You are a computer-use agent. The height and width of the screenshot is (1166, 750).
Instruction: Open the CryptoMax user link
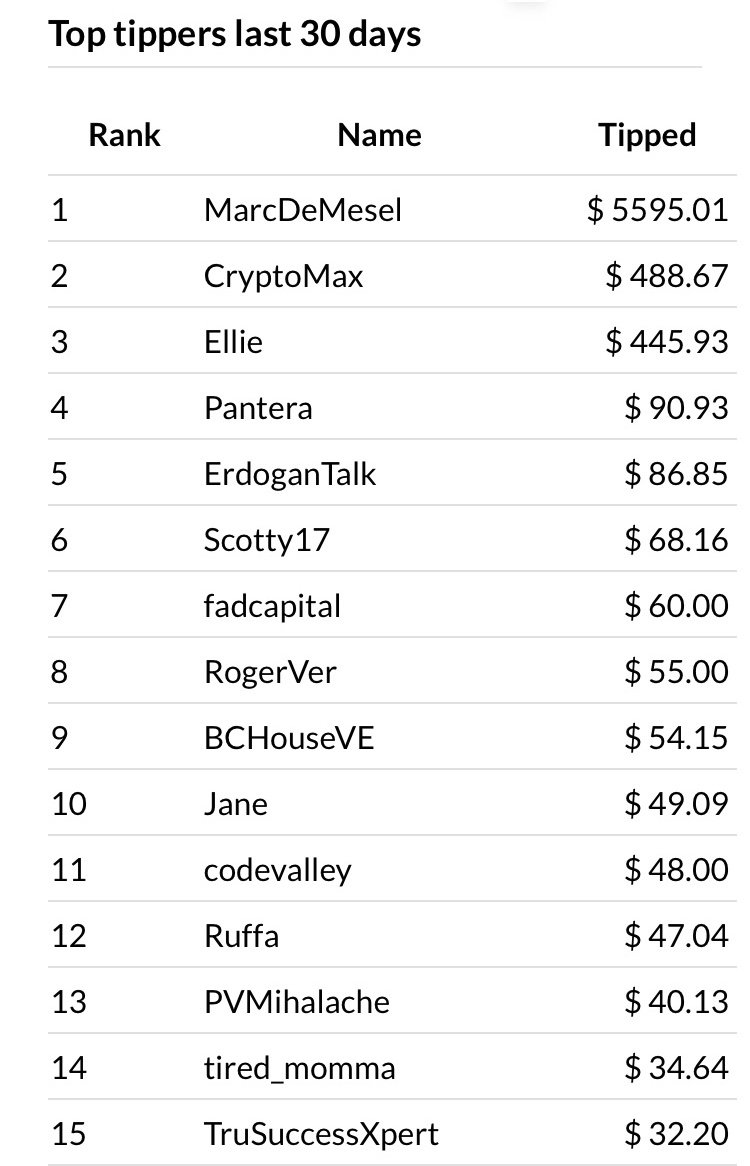coord(283,277)
